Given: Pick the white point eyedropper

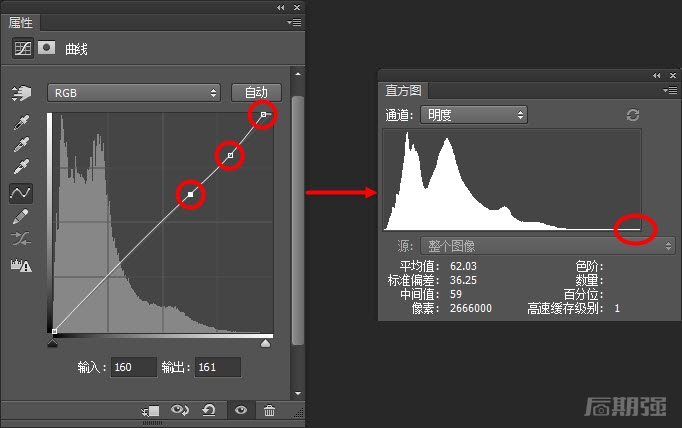Looking at the screenshot, I should click(21, 166).
